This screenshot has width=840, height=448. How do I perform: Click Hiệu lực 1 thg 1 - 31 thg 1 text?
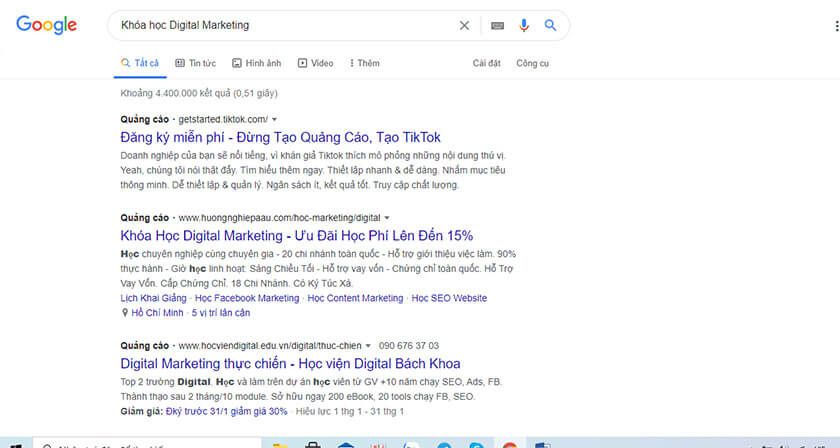350,412
